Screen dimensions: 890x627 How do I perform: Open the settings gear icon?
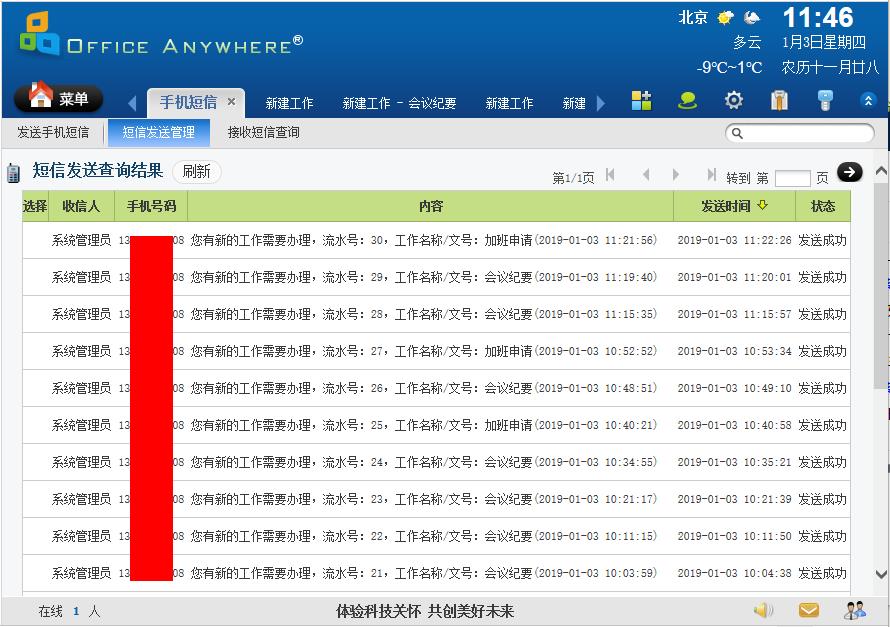(x=733, y=100)
